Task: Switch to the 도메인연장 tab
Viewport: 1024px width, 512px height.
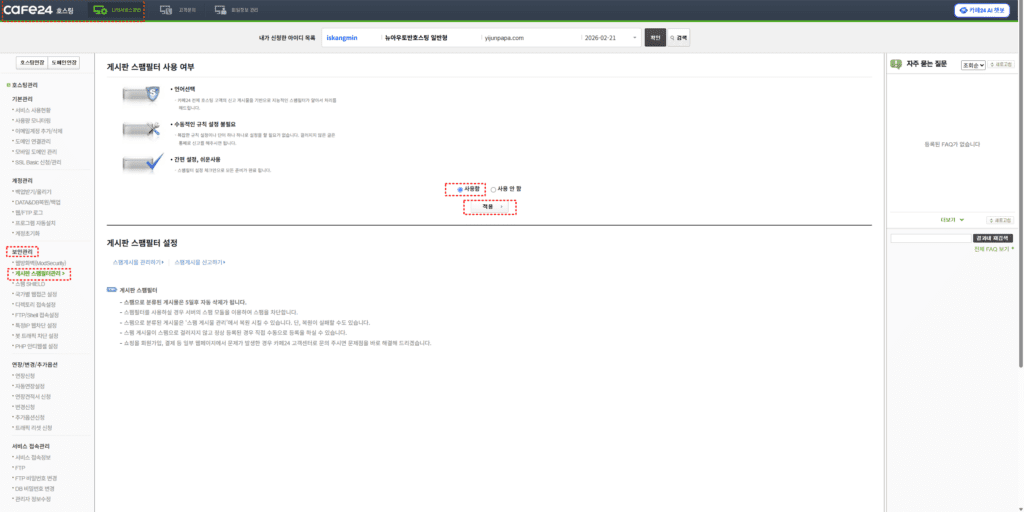Action: [64, 62]
